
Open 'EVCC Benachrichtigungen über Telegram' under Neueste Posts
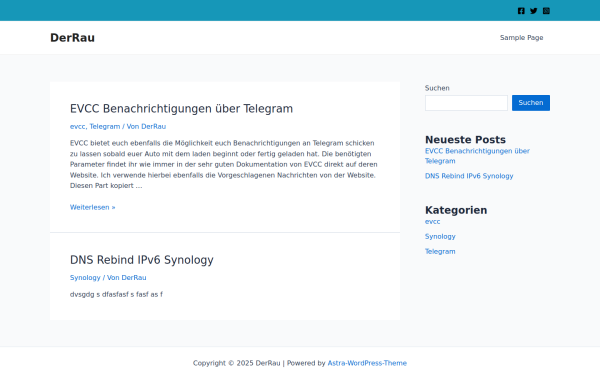[477, 156]
